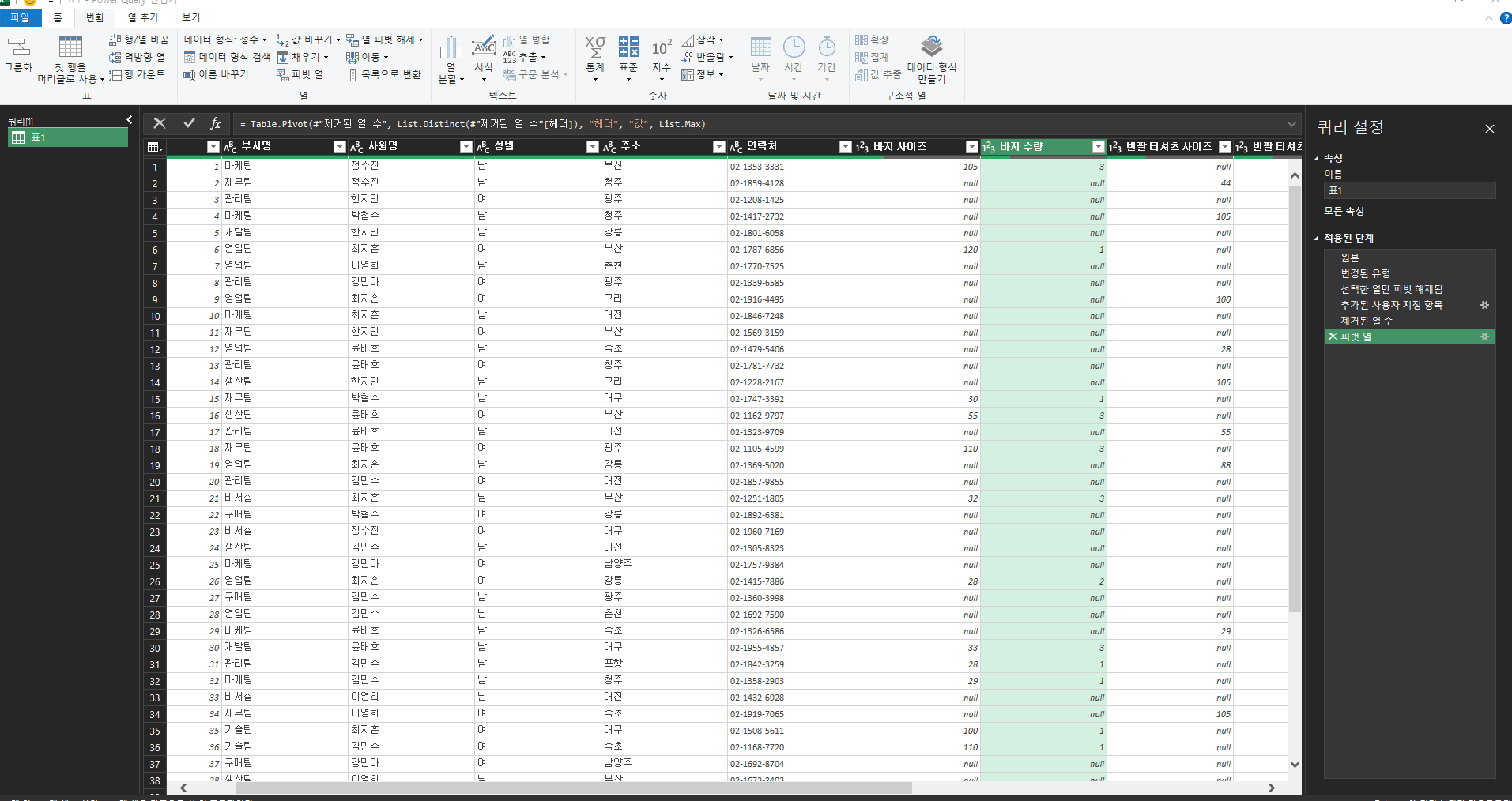Open the 바지 수량 column filter dropdown

(x=1098, y=147)
